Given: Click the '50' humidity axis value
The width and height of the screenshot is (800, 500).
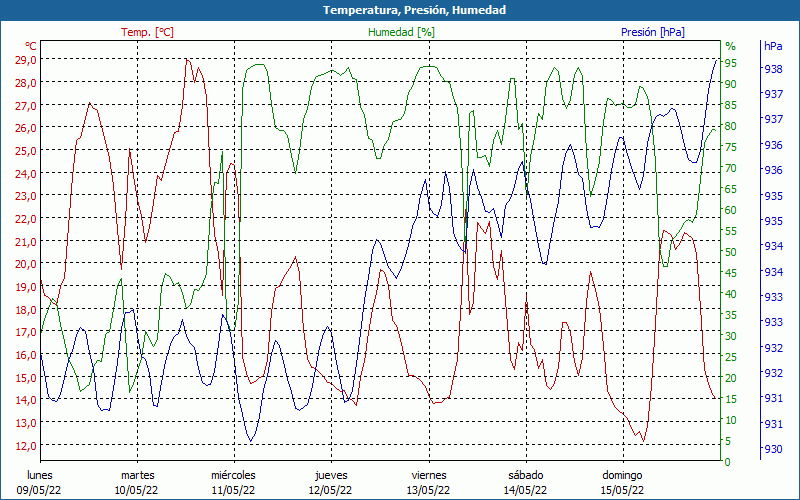Looking at the screenshot, I should click(731, 252).
